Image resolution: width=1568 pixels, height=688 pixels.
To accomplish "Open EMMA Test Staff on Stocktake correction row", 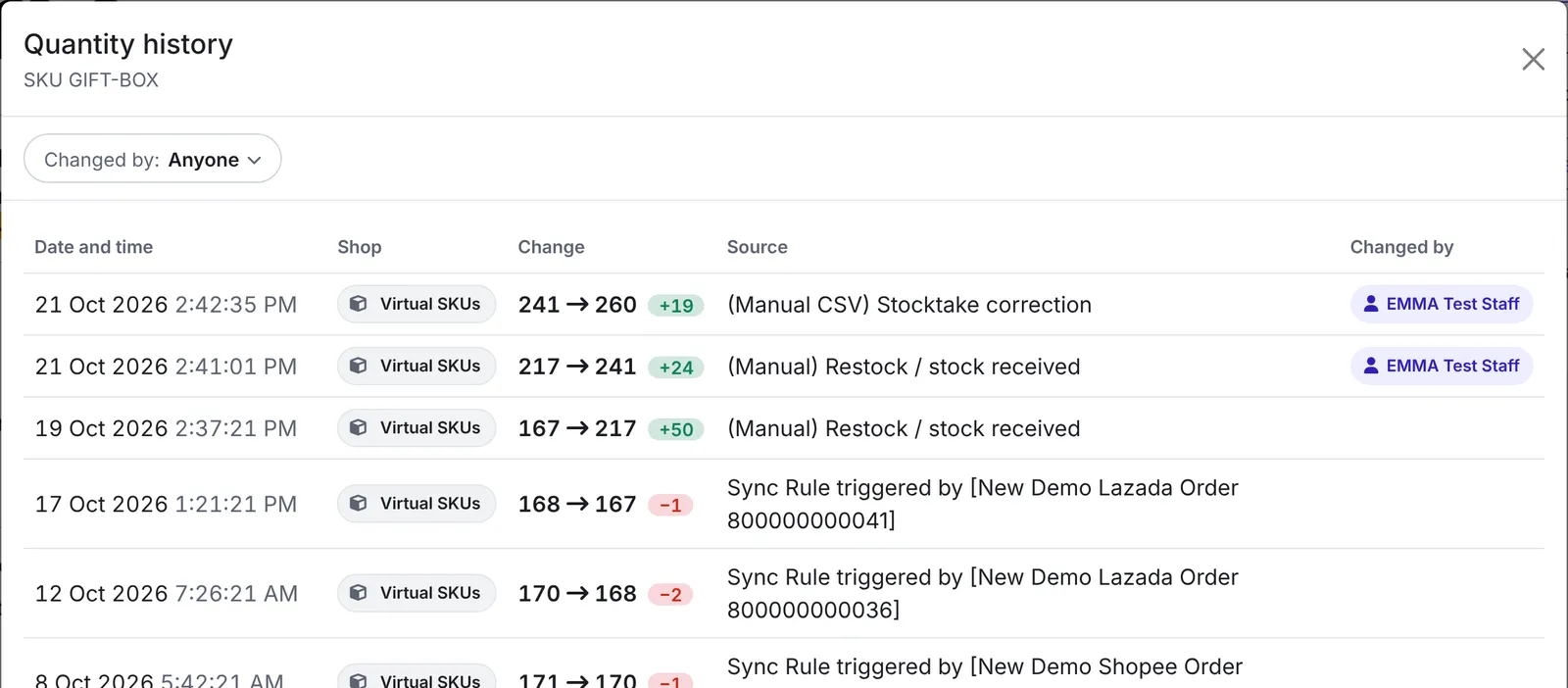I will (1442, 304).
